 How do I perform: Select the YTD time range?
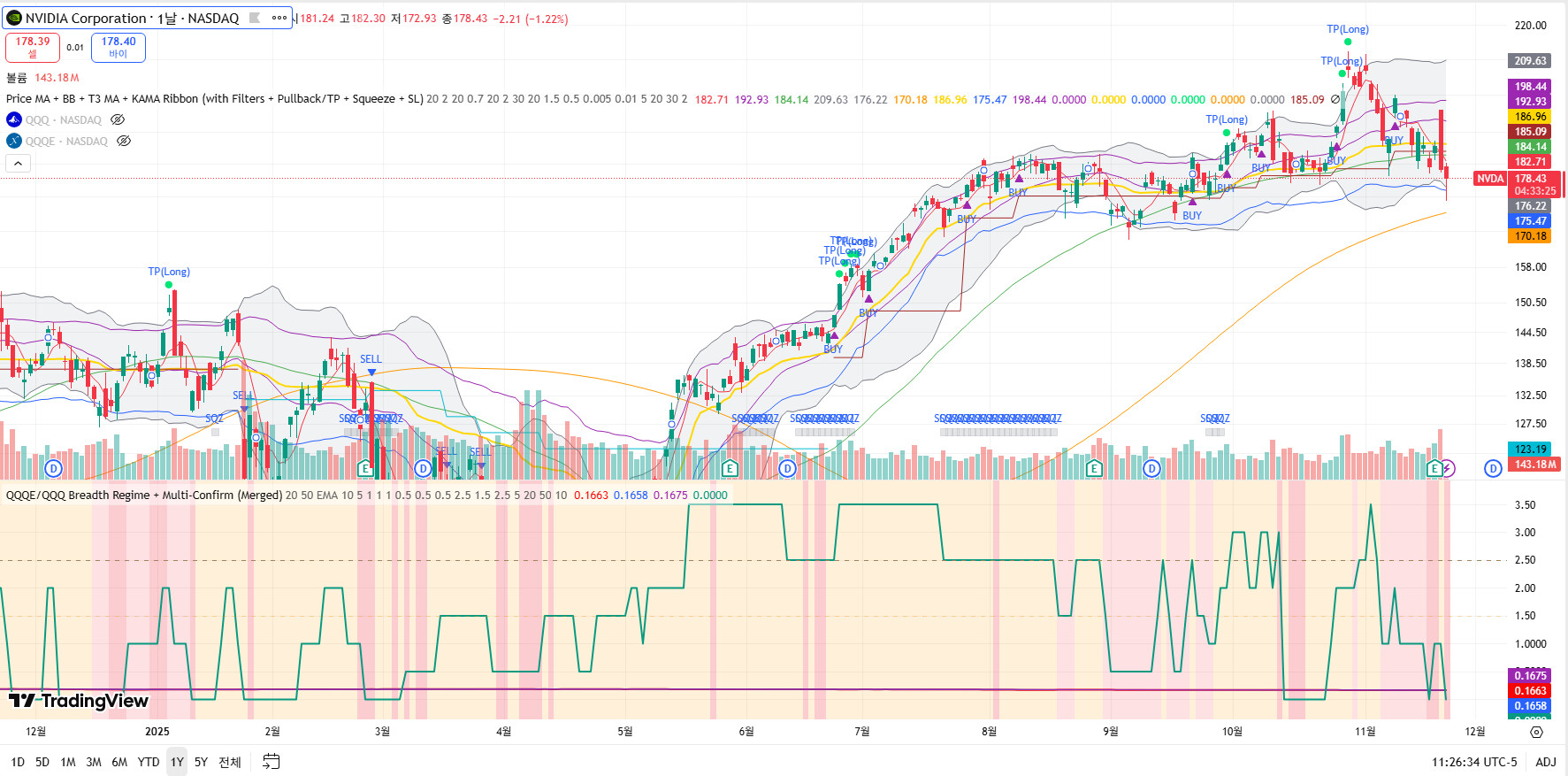[149, 762]
